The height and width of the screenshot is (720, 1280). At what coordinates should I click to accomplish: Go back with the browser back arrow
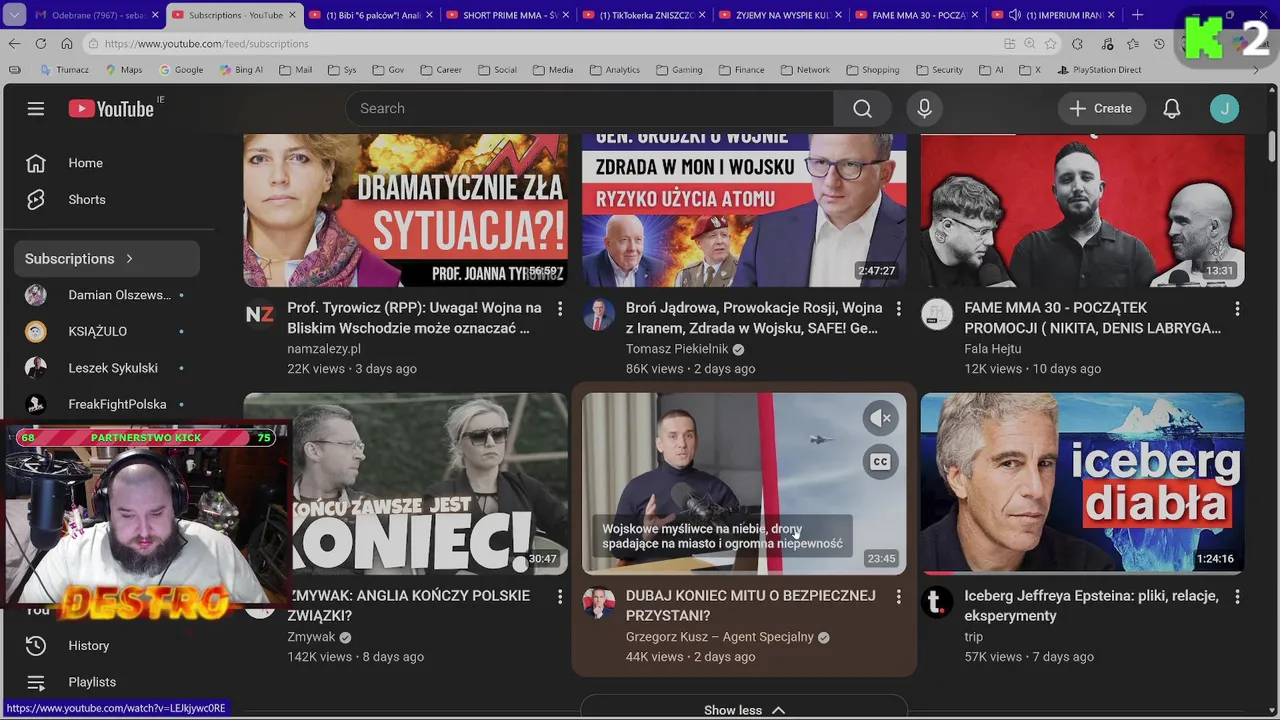tap(14, 44)
